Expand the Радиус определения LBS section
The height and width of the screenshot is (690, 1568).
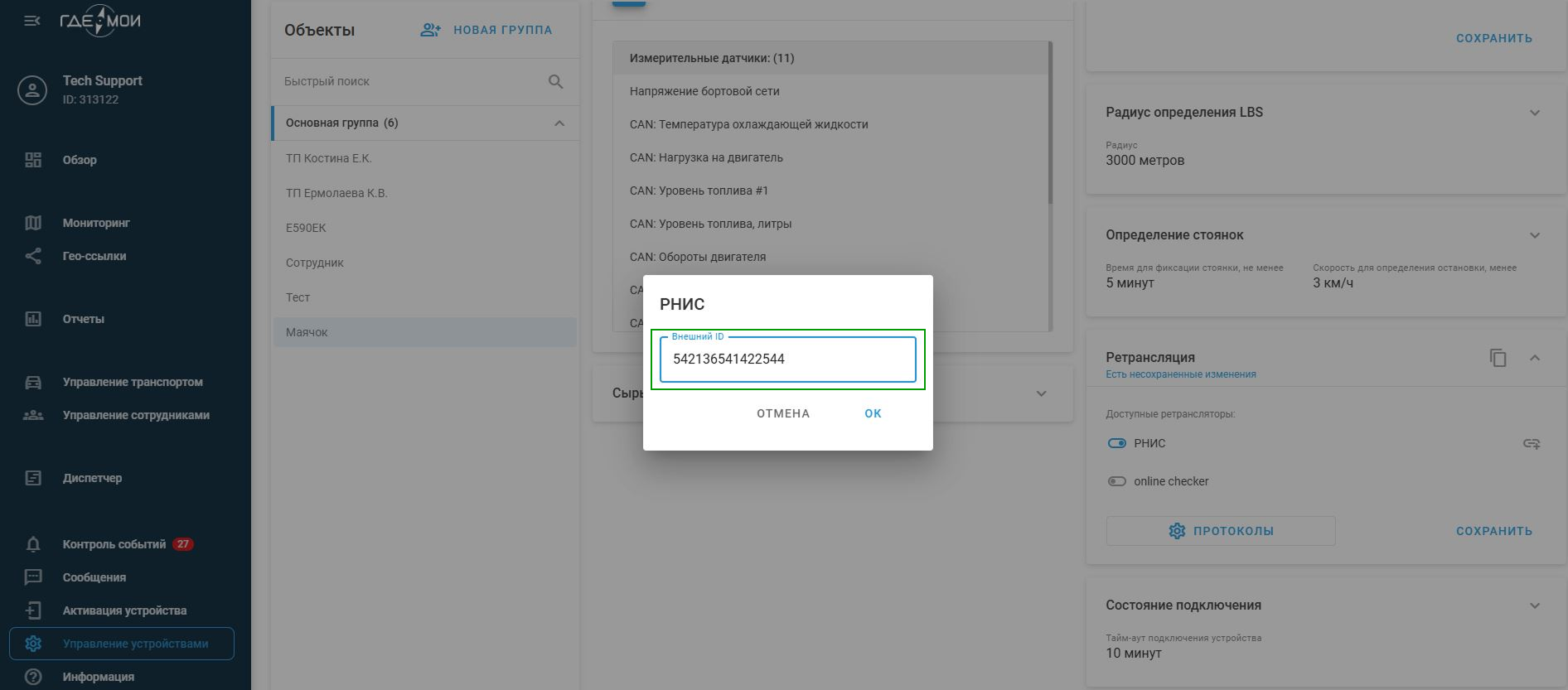pos(1534,113)
